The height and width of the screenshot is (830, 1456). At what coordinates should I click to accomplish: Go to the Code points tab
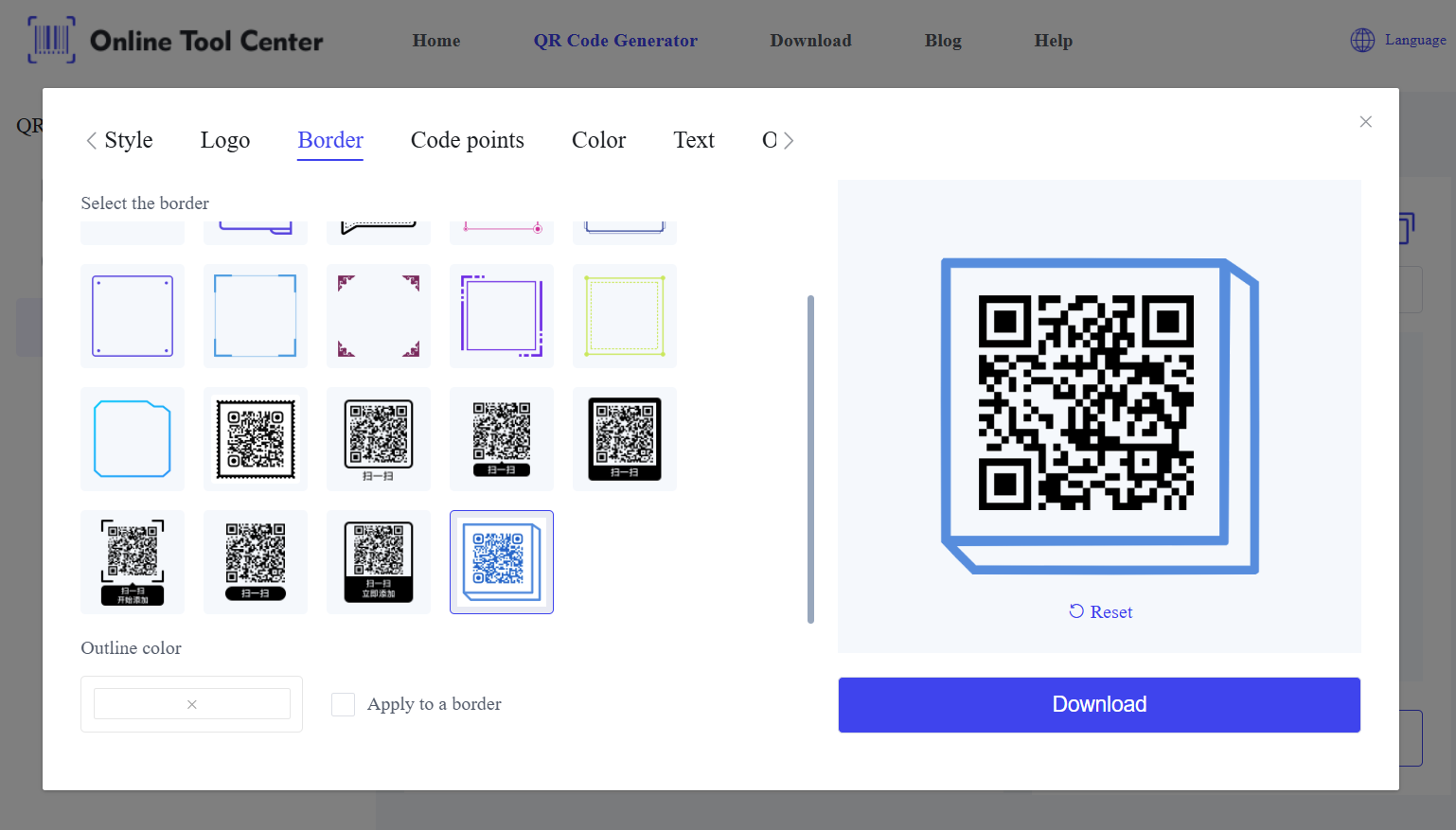(x=468, y=140)
